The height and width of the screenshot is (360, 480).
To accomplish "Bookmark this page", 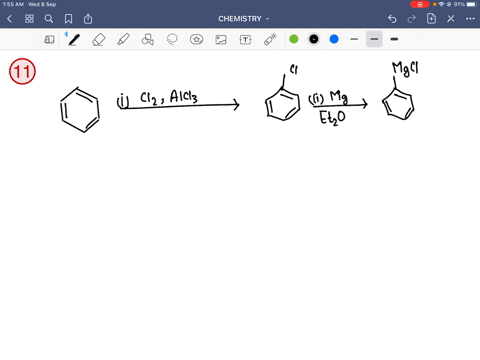I will pyautogui.click(x=68, y=19).
